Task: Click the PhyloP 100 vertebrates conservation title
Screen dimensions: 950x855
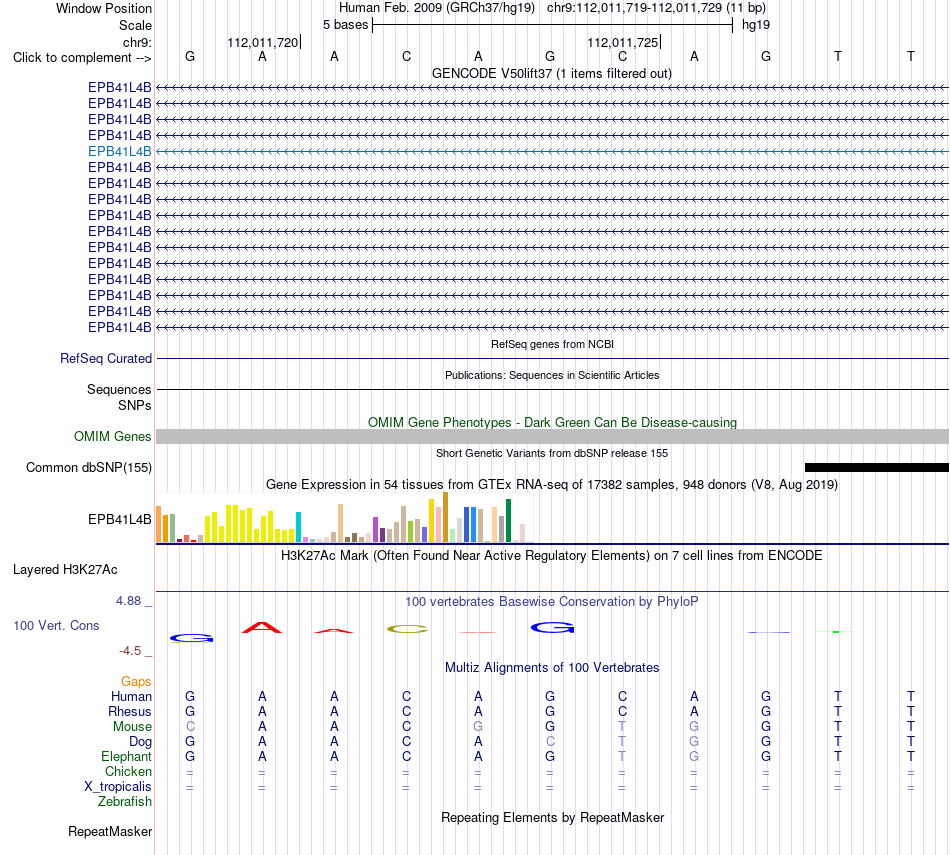Action: tap(551, 602)
